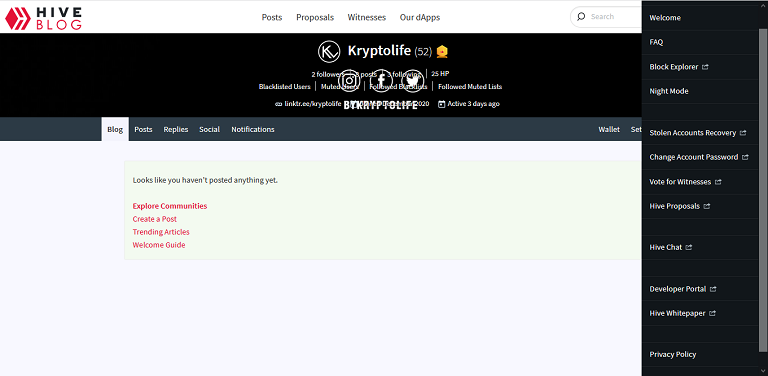Click the calendar icon before Active 3 days ago
This screenshot has width=768, height=376.
[441, 104]
